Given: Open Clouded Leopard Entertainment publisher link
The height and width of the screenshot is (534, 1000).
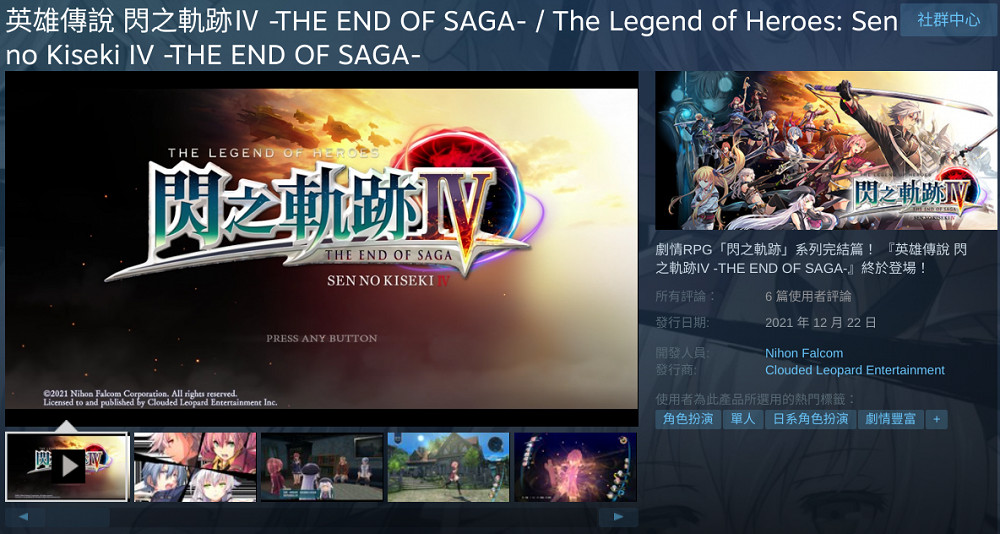Looking at the screenshot, I should pyautogui.click(x=855, y=370).
